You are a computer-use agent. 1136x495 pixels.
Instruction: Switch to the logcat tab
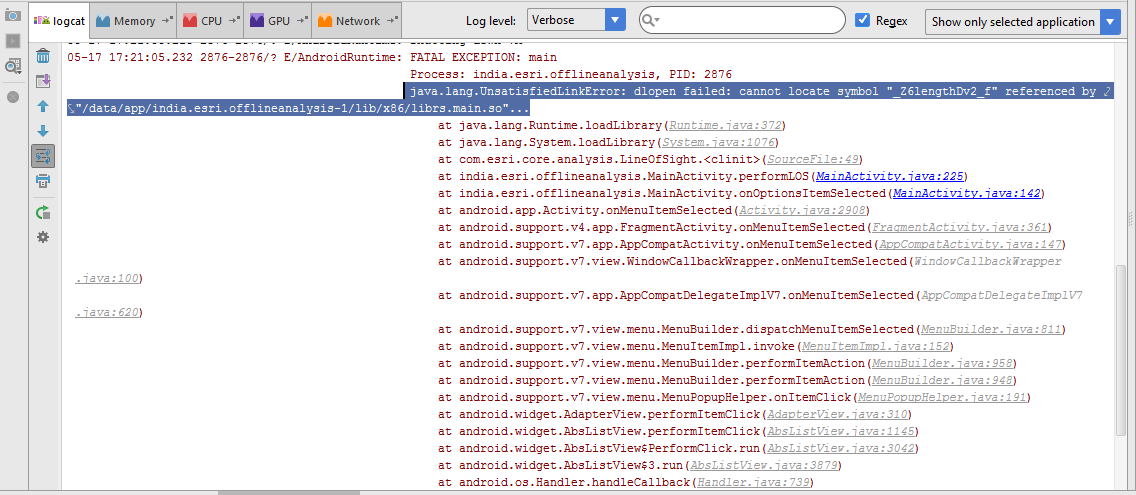(59, 21)
